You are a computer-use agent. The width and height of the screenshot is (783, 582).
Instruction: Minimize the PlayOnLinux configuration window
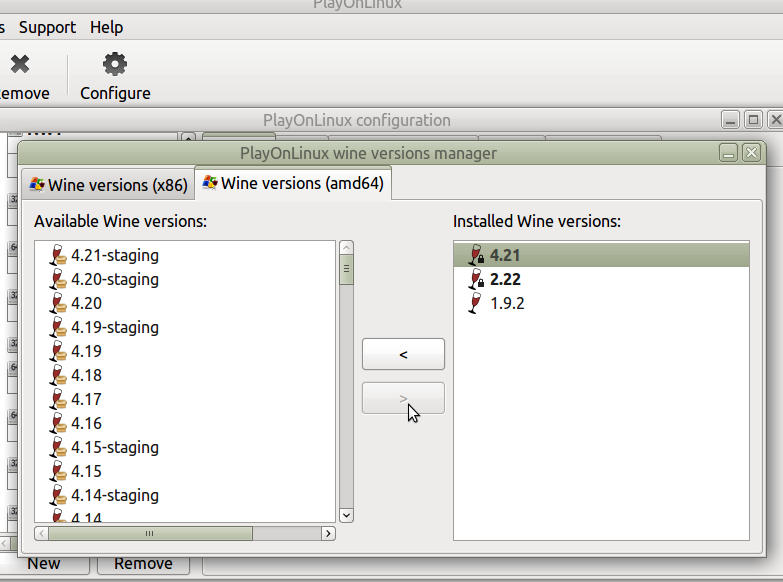click(731, 120)
